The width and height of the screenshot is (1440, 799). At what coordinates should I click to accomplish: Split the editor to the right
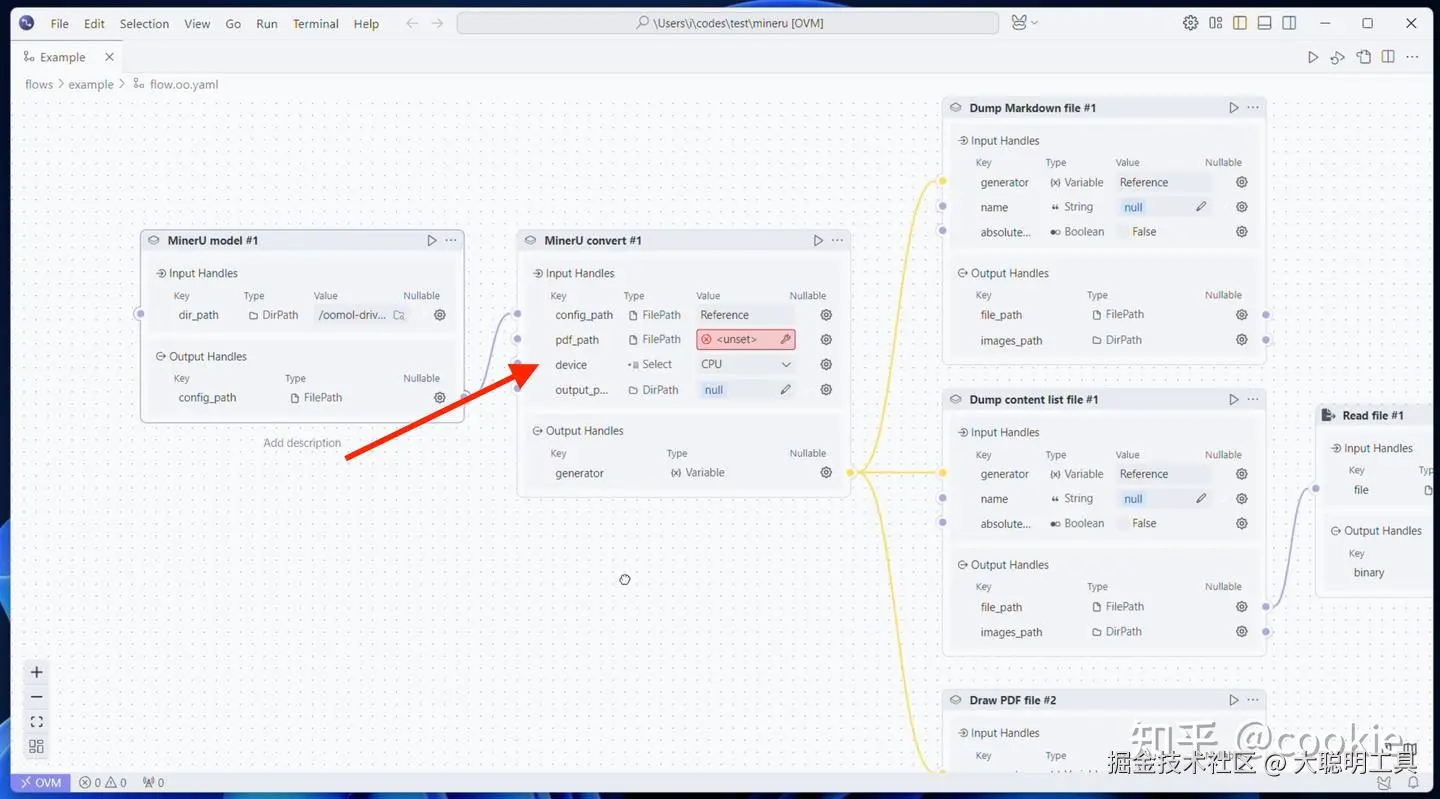point(1388,57)
